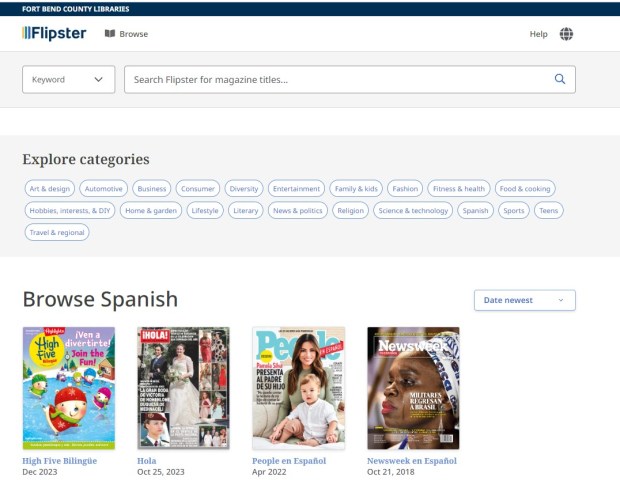Select the Science & technology category
Image resolution: width=620 pixels, height=496 pixels.
point(413,211)
